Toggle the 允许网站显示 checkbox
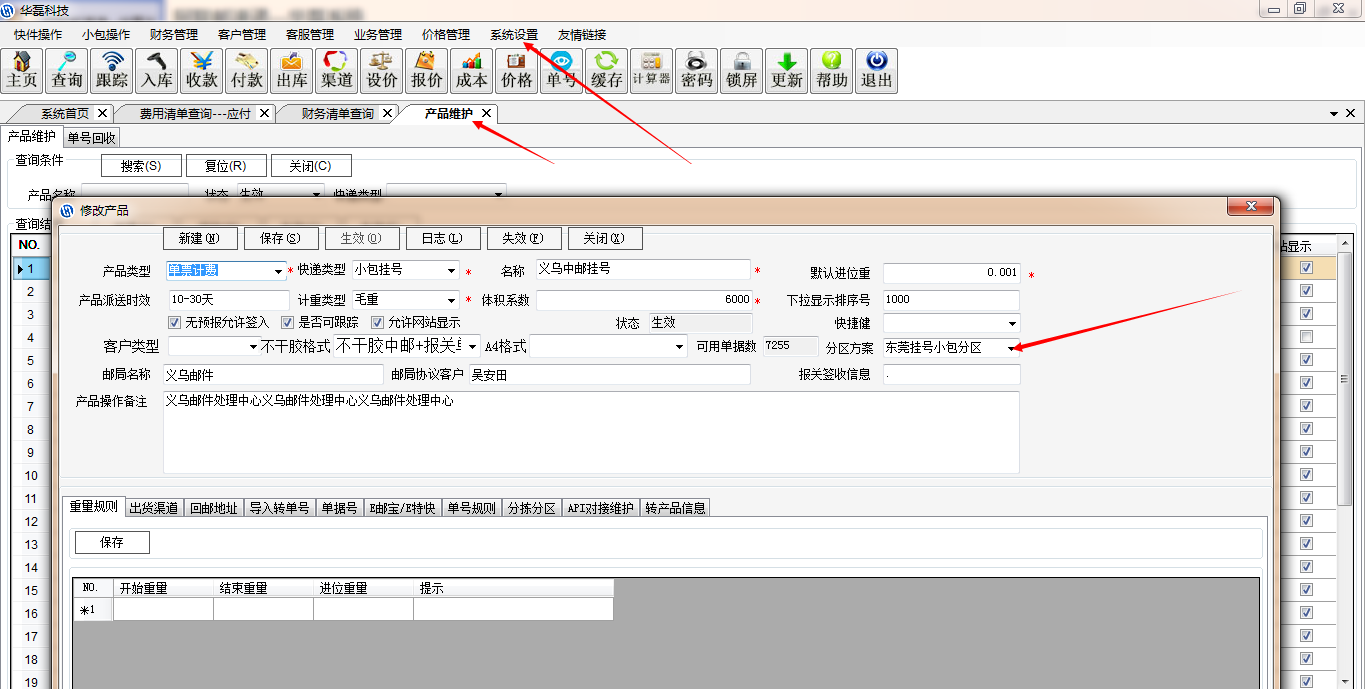The width and height of the screenshot is (1365, 689). click(378, 323)
